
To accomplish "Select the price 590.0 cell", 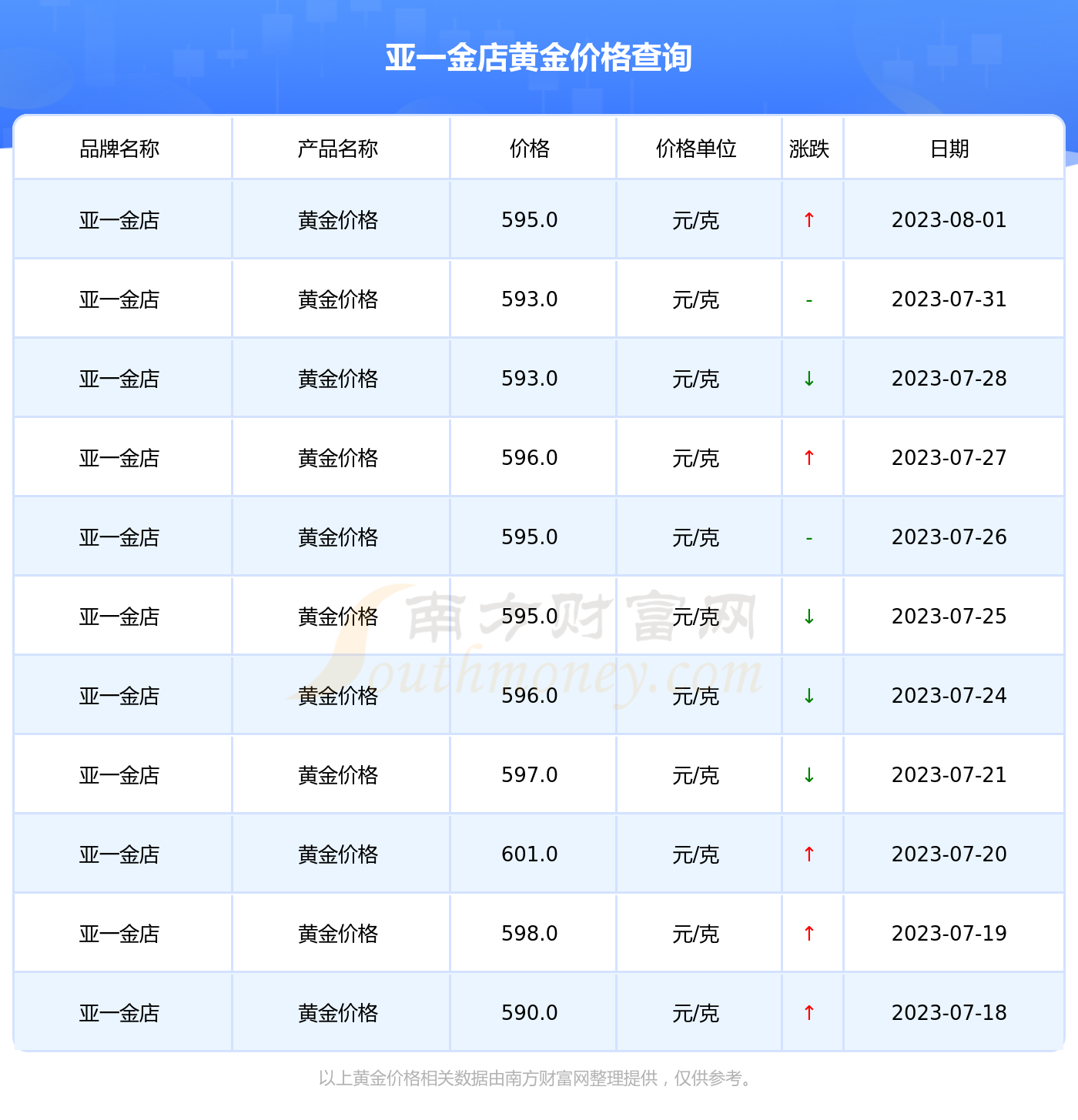I will click(530, 1013).
